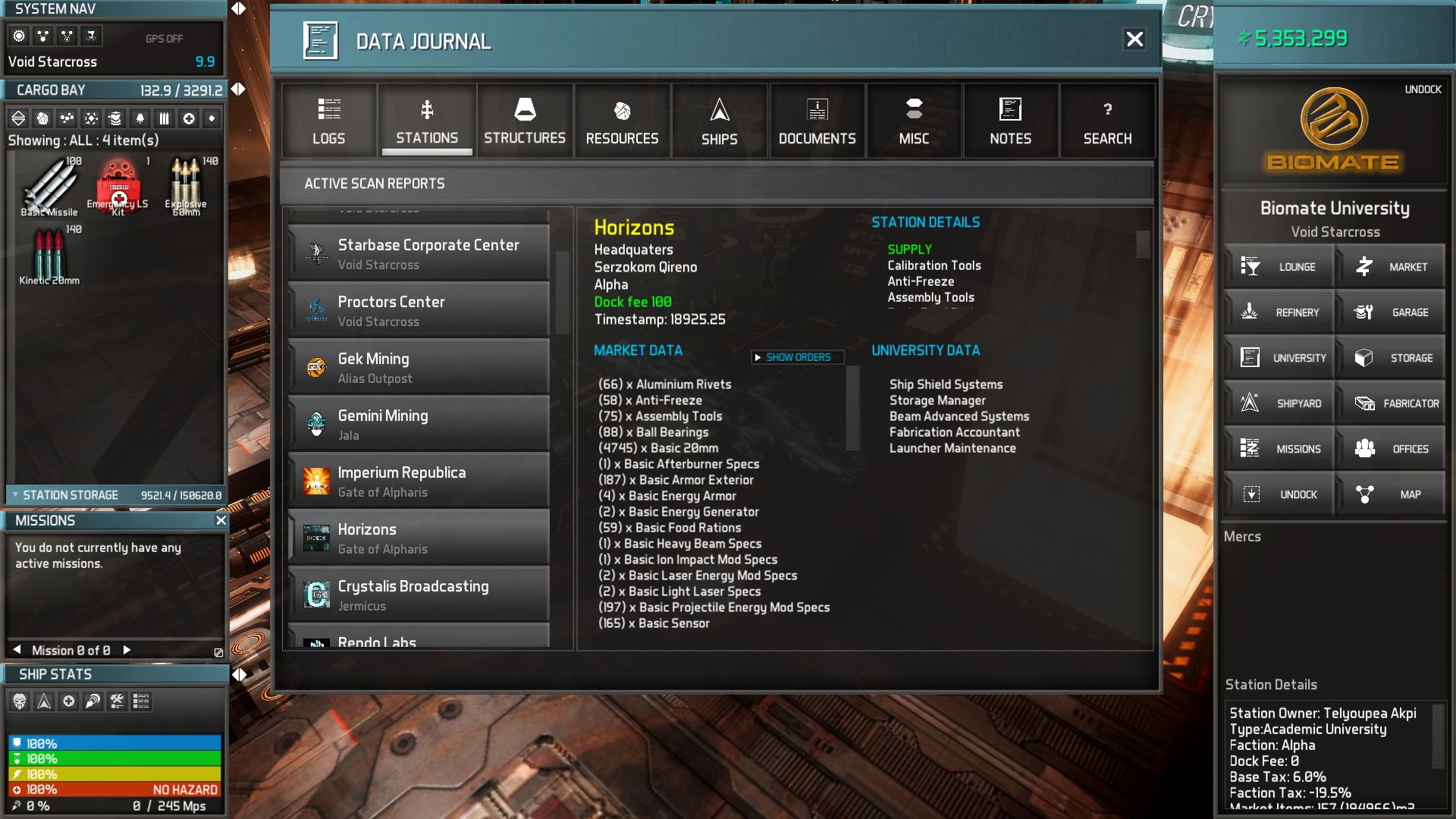Go to the next mission arrow
1456x819 pixels.
tap(127, 650)
